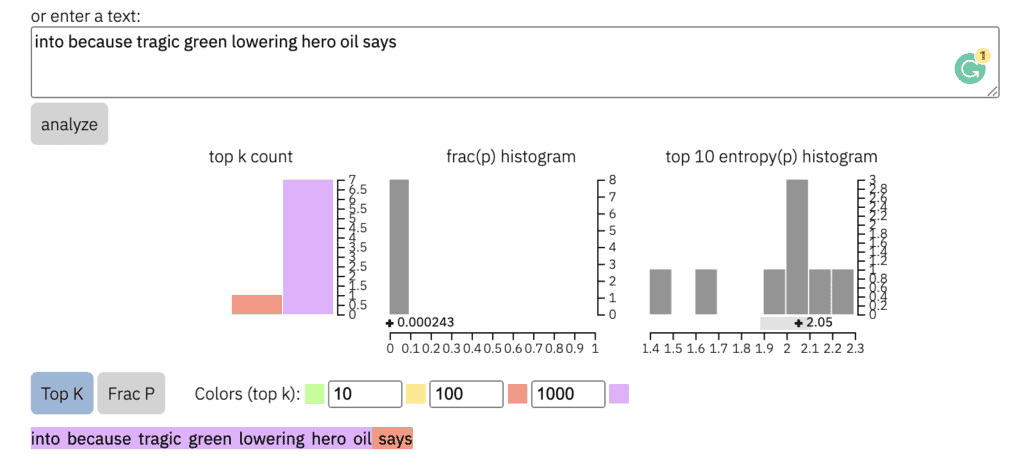Click the red highlighted token "says"
The image size is (1024, 467).
click(x=394, y=439)
